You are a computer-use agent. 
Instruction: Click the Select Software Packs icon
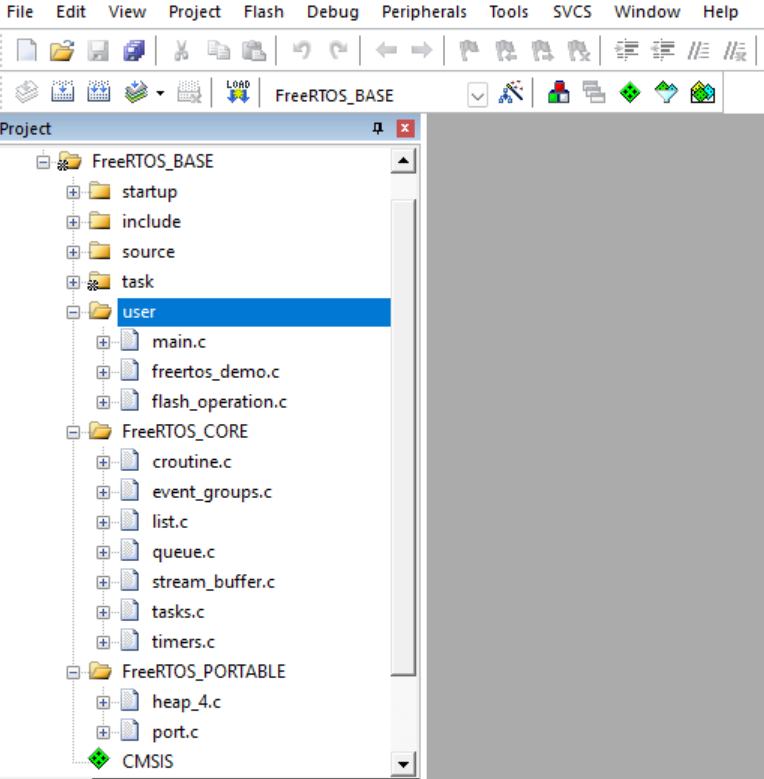pyautogui.click(x=666, y=92)
